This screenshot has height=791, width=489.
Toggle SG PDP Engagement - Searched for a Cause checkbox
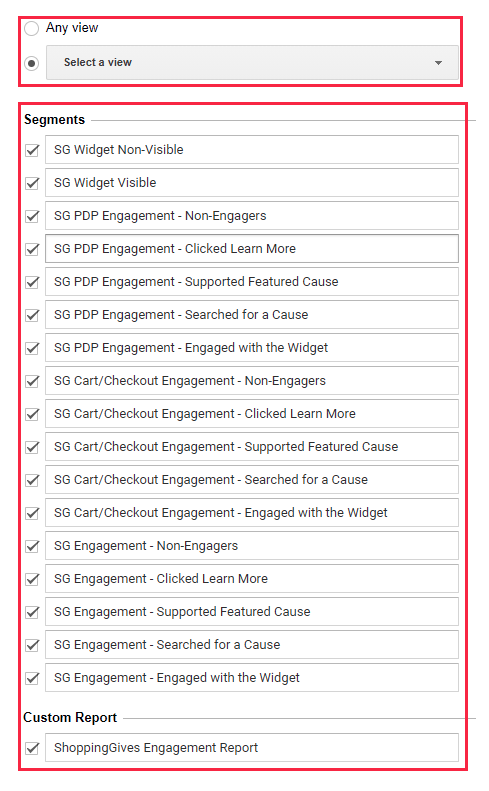coord(32,315)
